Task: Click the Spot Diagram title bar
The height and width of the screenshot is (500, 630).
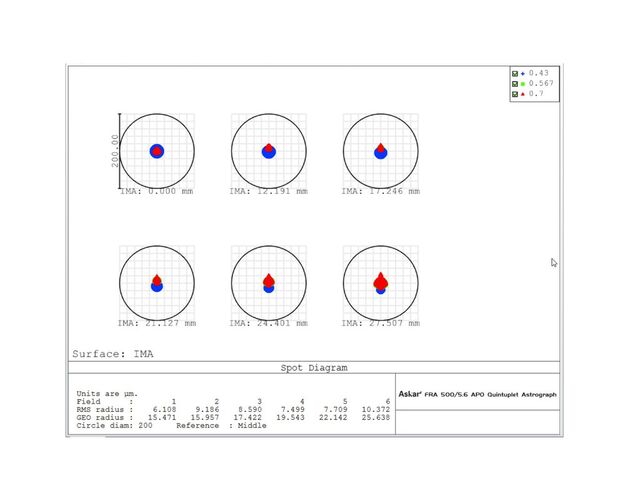Action: point(314,368)
